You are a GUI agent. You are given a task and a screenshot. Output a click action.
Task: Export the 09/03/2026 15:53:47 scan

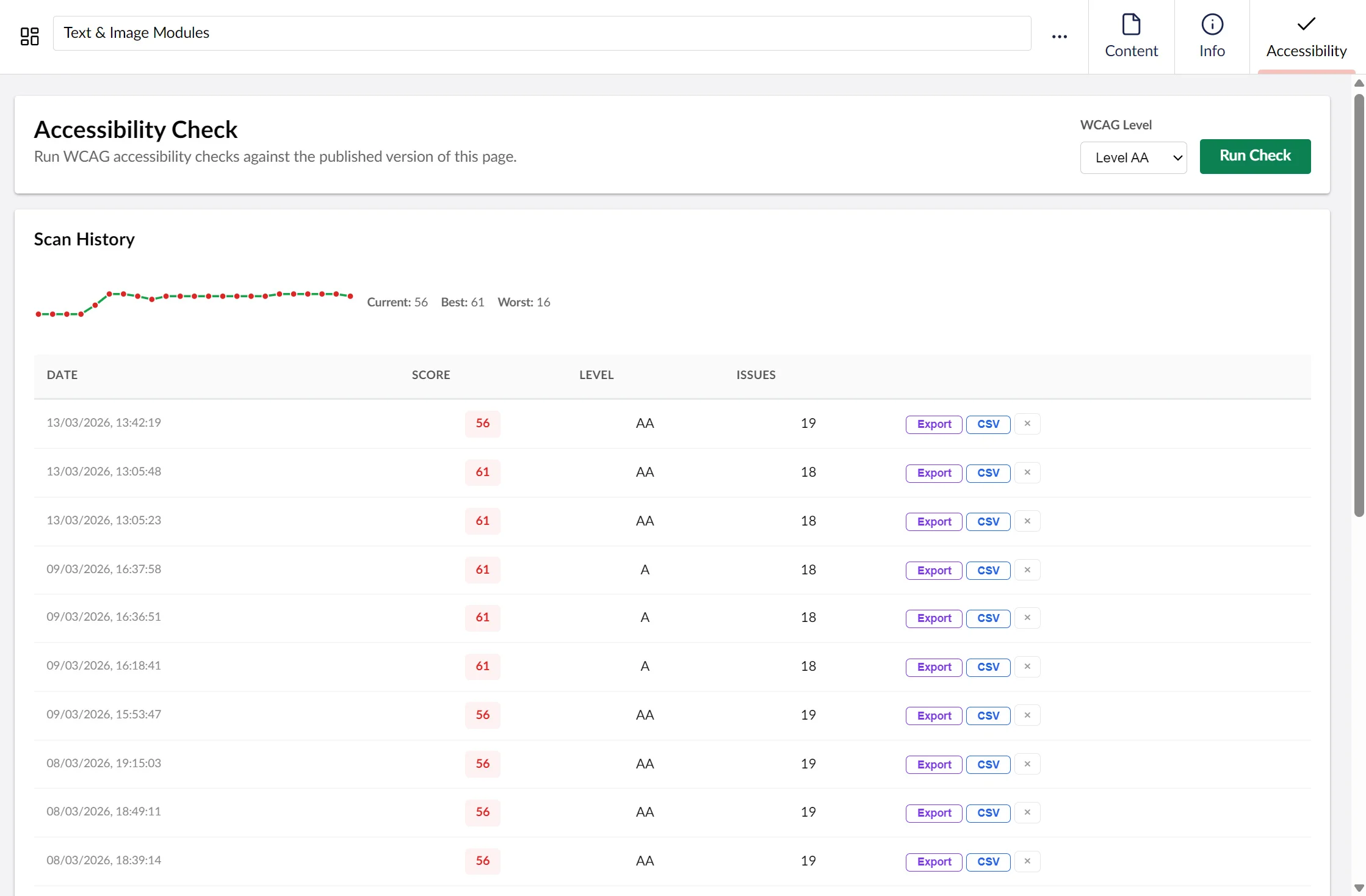[934, 716]
